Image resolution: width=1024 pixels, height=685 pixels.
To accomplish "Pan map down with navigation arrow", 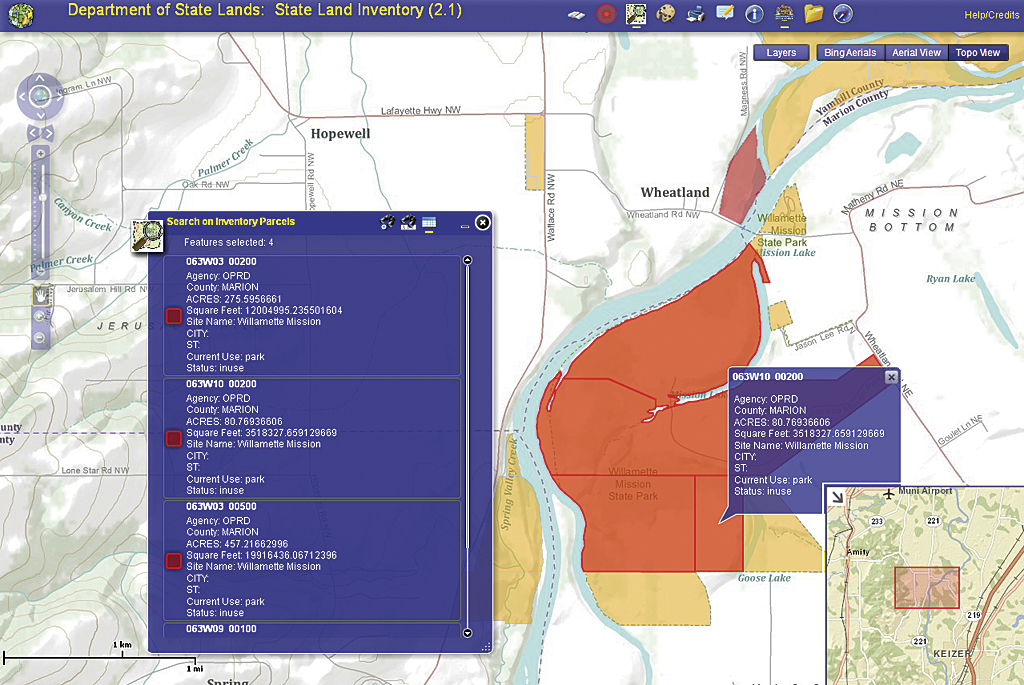I will (40, 115).
